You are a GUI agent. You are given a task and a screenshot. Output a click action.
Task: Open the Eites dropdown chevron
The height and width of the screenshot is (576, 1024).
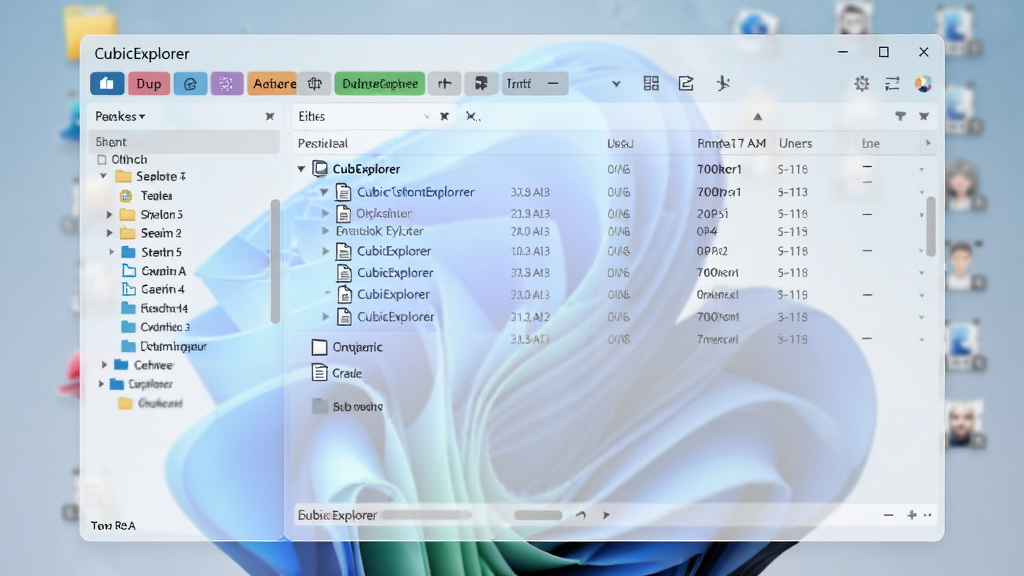tap(426, 116)
